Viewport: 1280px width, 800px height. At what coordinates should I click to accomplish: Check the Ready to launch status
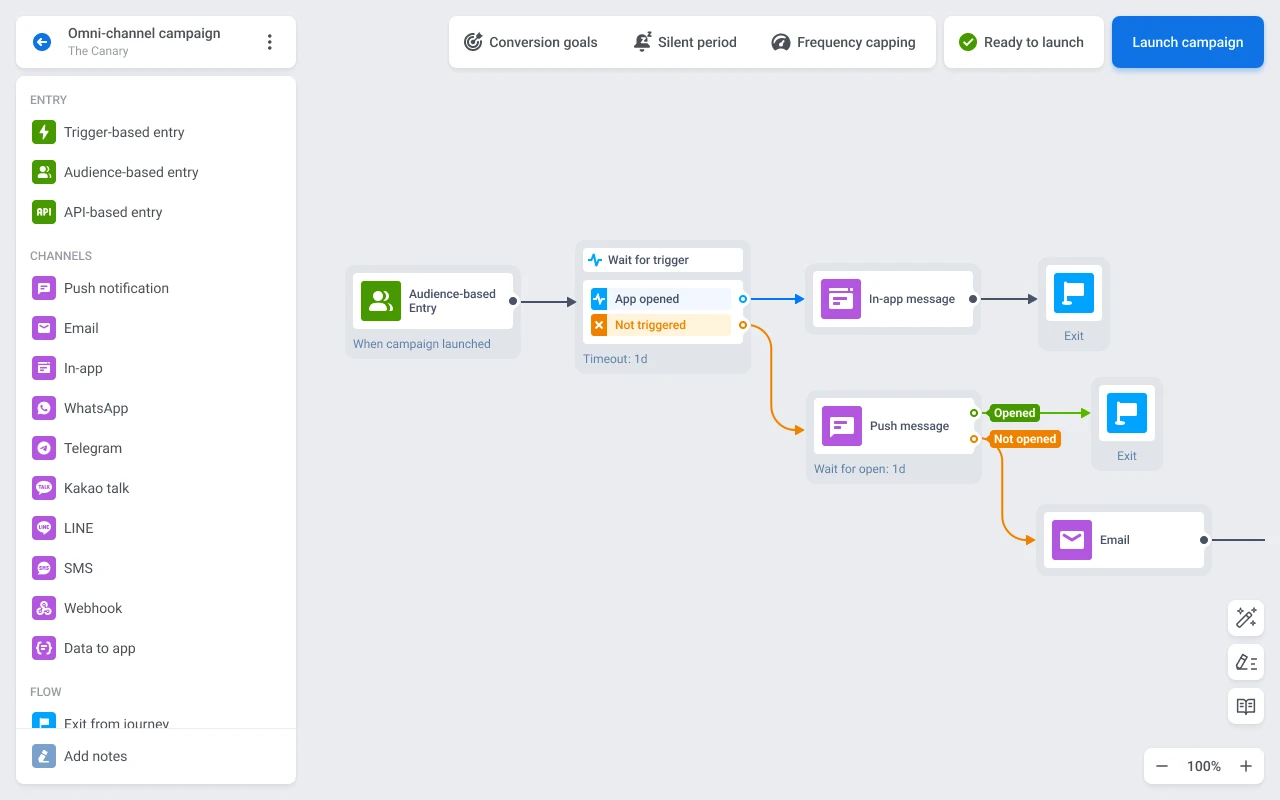tap(1023, 42)
